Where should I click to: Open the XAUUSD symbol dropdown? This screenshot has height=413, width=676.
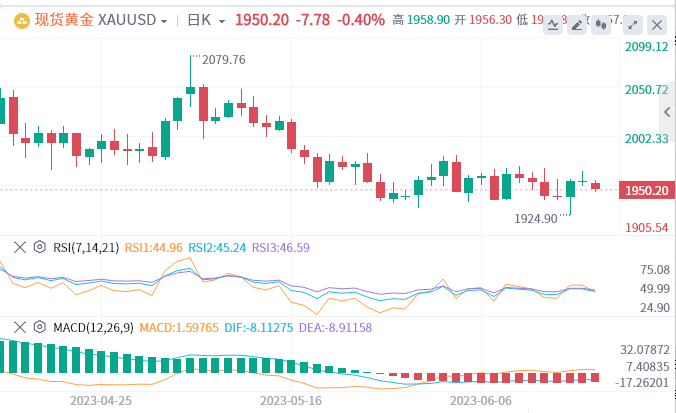click(x=132, y=20)
